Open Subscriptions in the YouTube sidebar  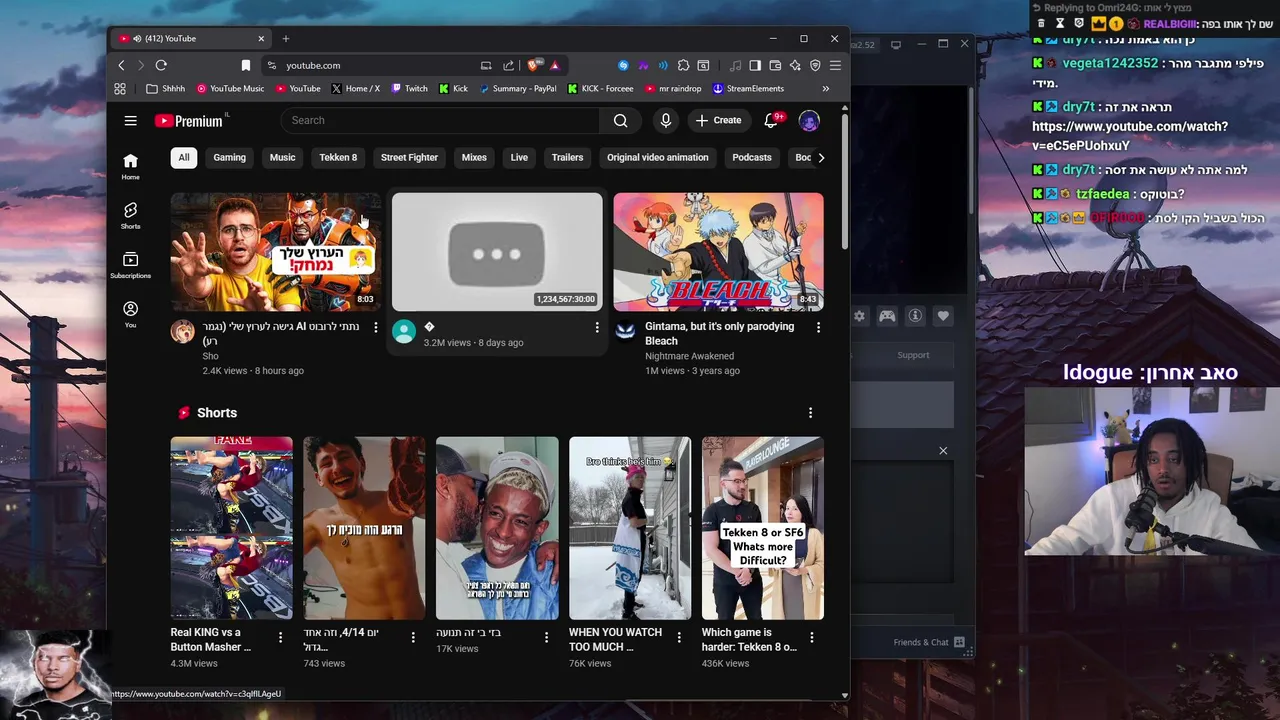(130, 265)
